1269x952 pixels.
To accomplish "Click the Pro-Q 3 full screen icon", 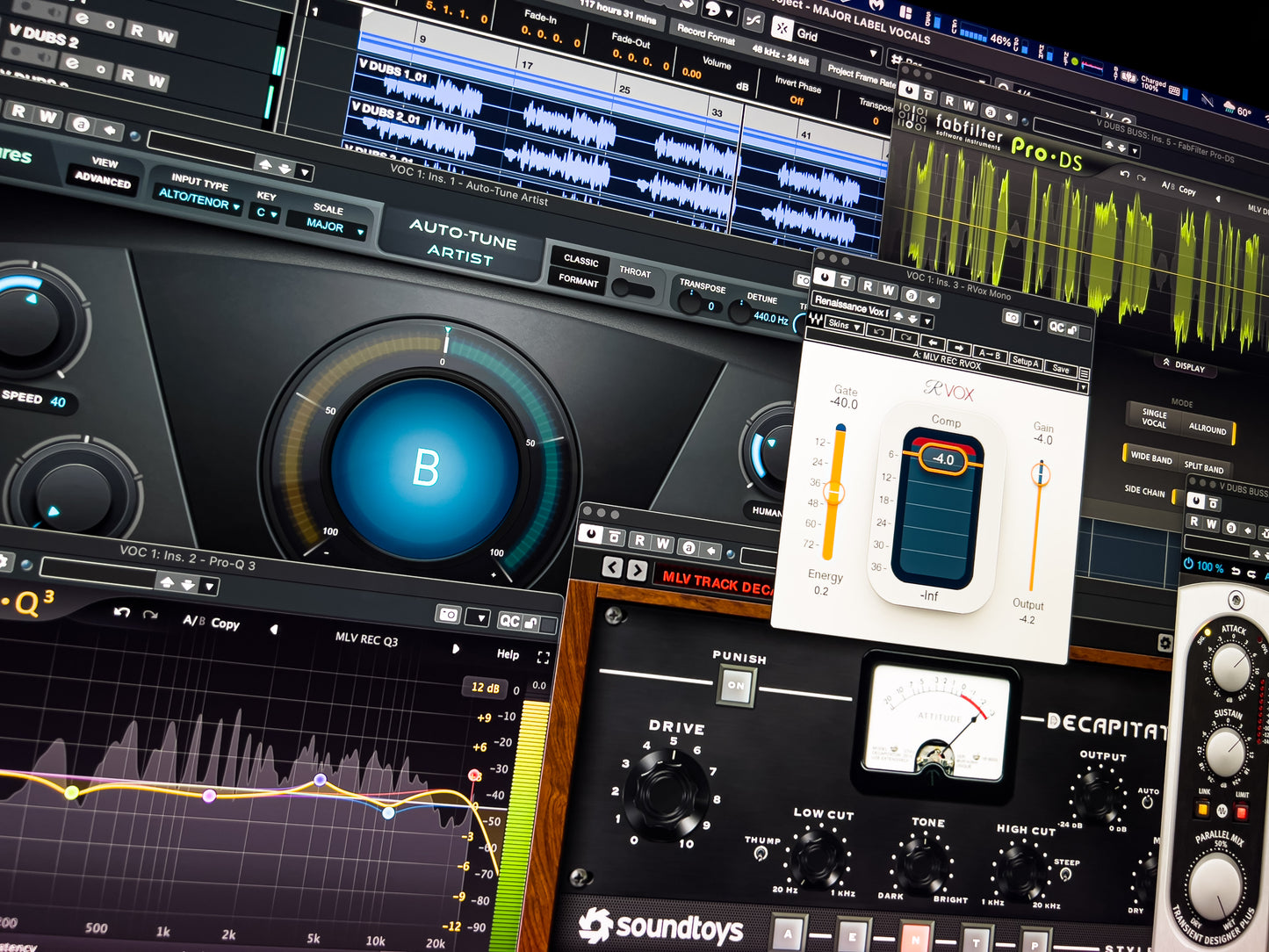I will (x=543, y=657).
